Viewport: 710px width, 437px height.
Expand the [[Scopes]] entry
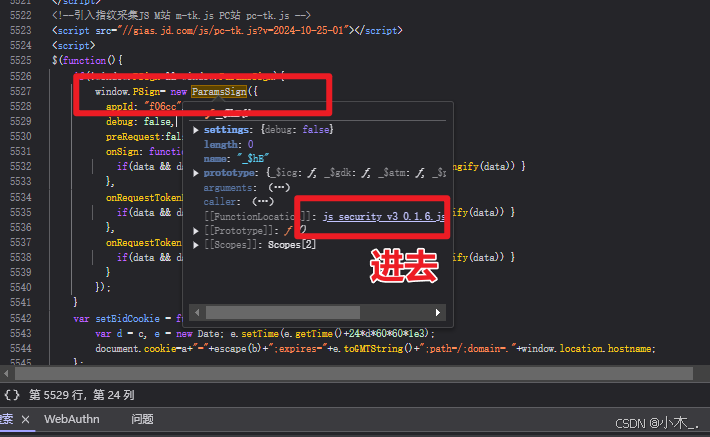pyautogui.click(x=196, y=245)
